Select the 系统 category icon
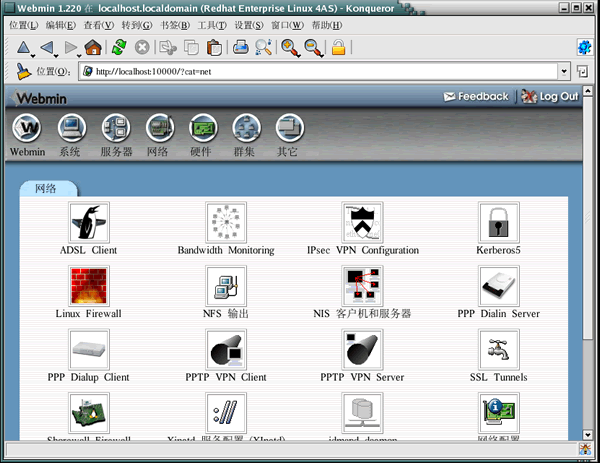This screenshot has height=463, width=600. 72,128
